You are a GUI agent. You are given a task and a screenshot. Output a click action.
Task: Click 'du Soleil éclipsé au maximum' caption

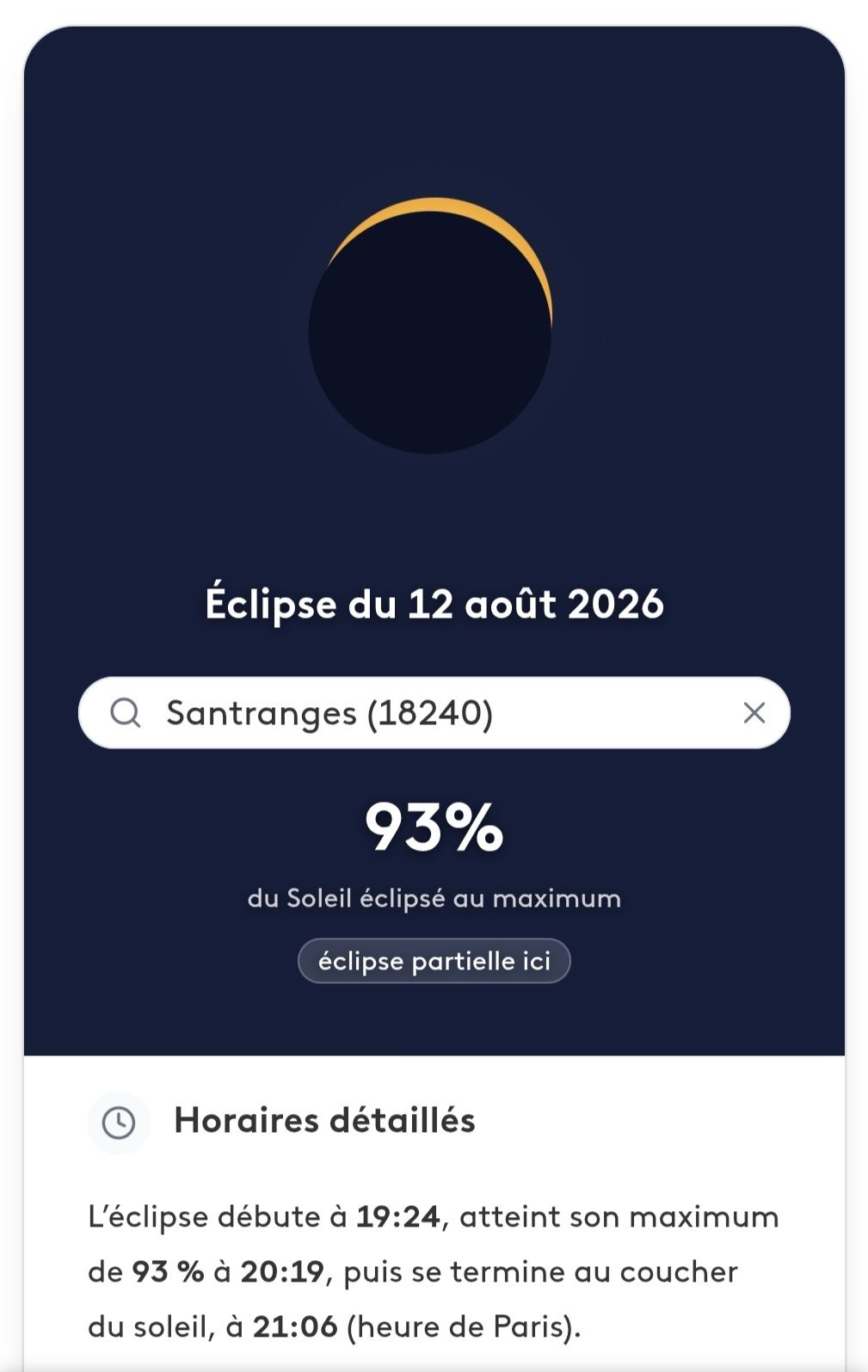(x=434, y=899)
